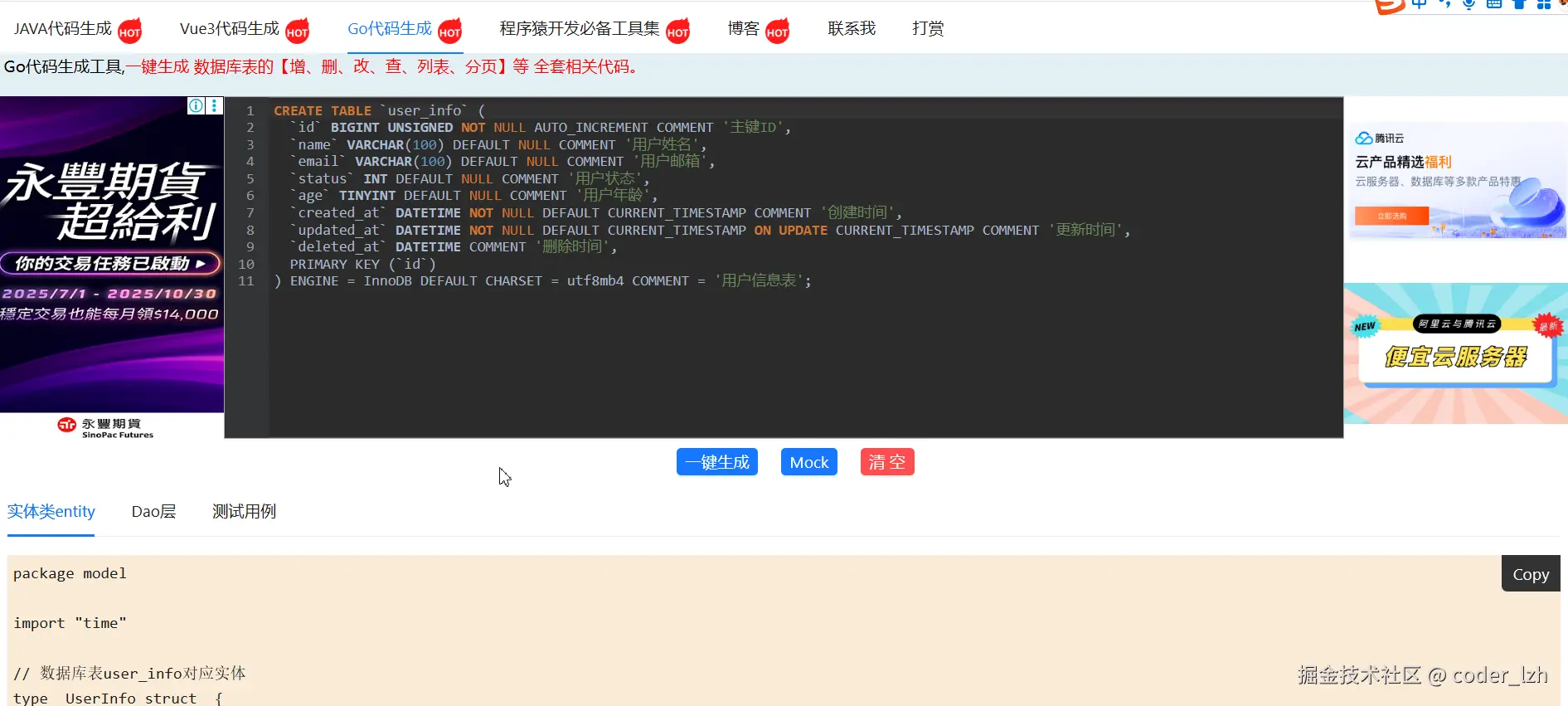Click the `deleted_at` DATETIME line

coord(454,246)
